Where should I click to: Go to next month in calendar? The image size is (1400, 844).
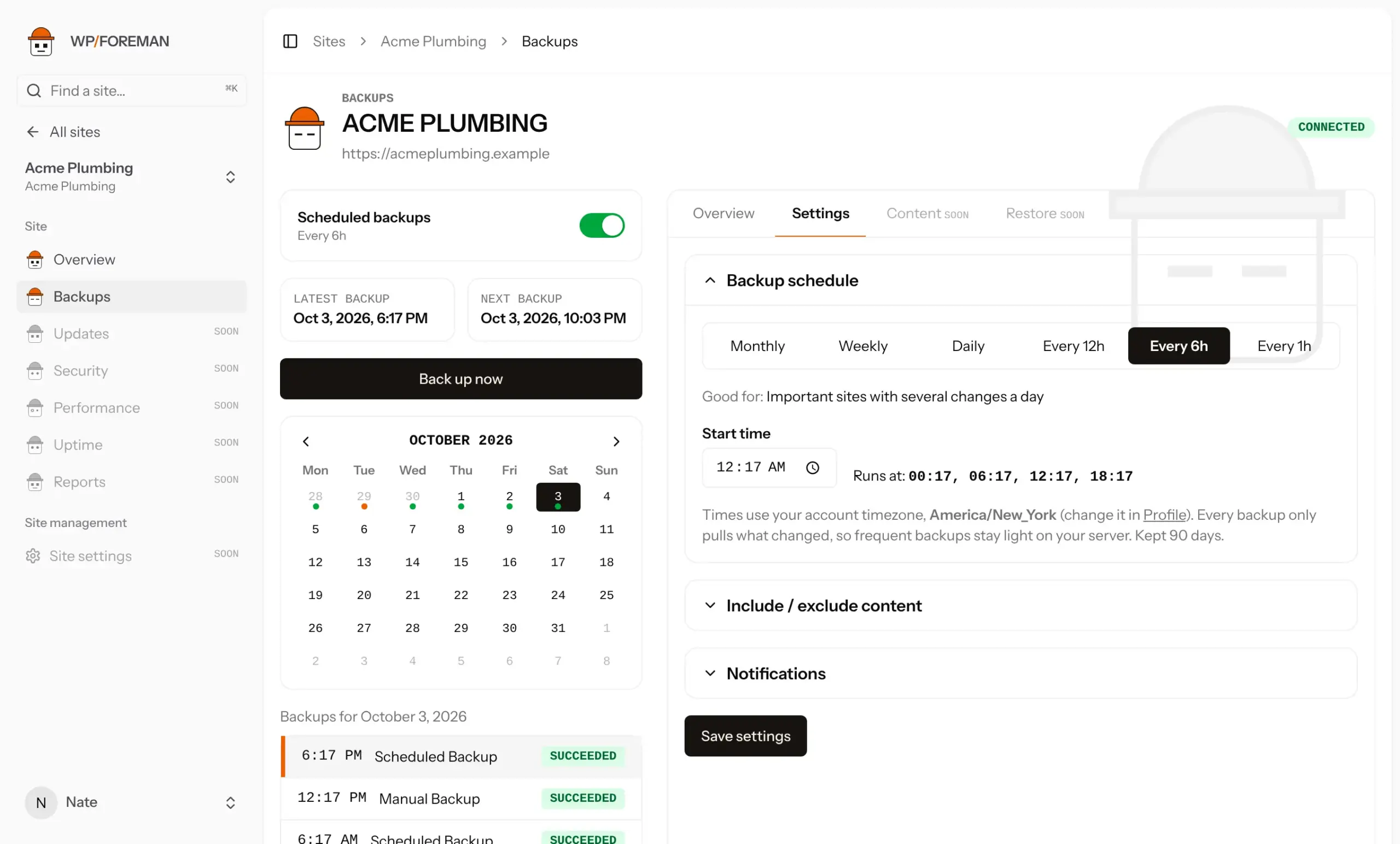click(616, 441)
